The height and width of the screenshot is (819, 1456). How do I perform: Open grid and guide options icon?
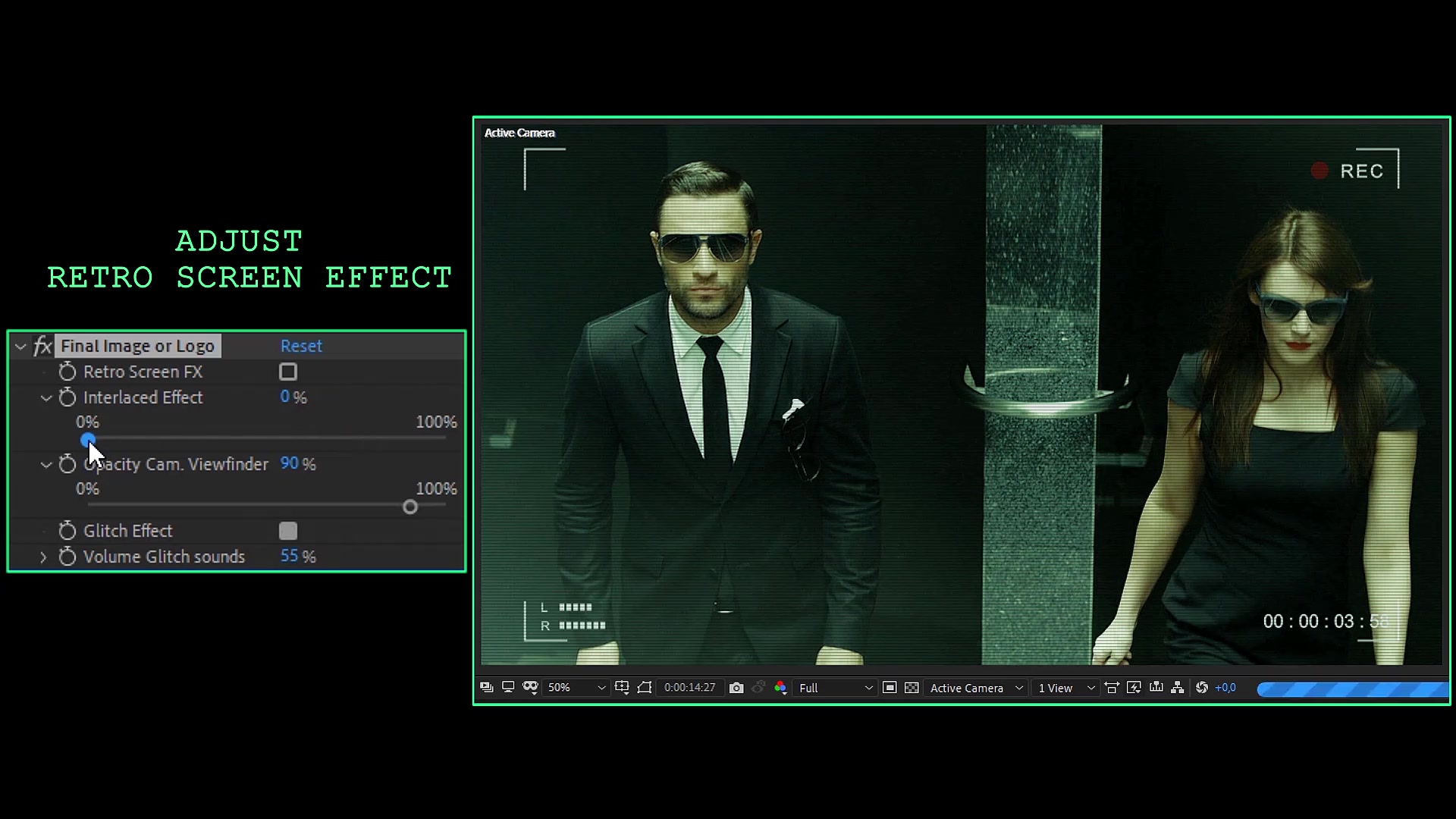pyautogui.click(x=622, y=688)
